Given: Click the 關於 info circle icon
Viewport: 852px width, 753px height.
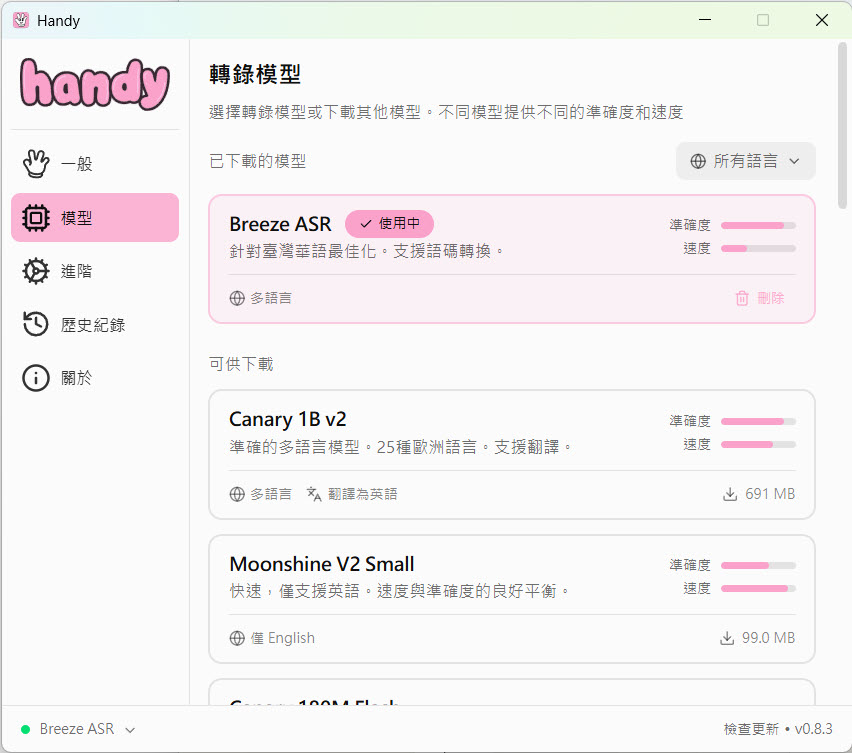Looking at the screenshot, I should pos(36,378).
